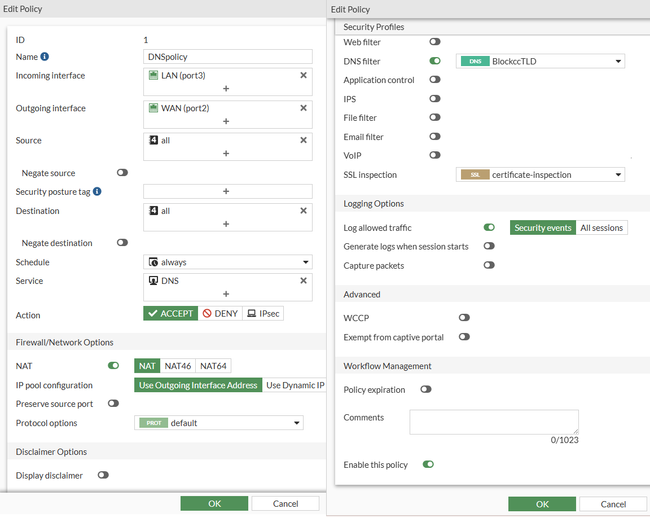Open the Schedule dropdown
This screenshot has width=650, height=517.
[227, 262]
